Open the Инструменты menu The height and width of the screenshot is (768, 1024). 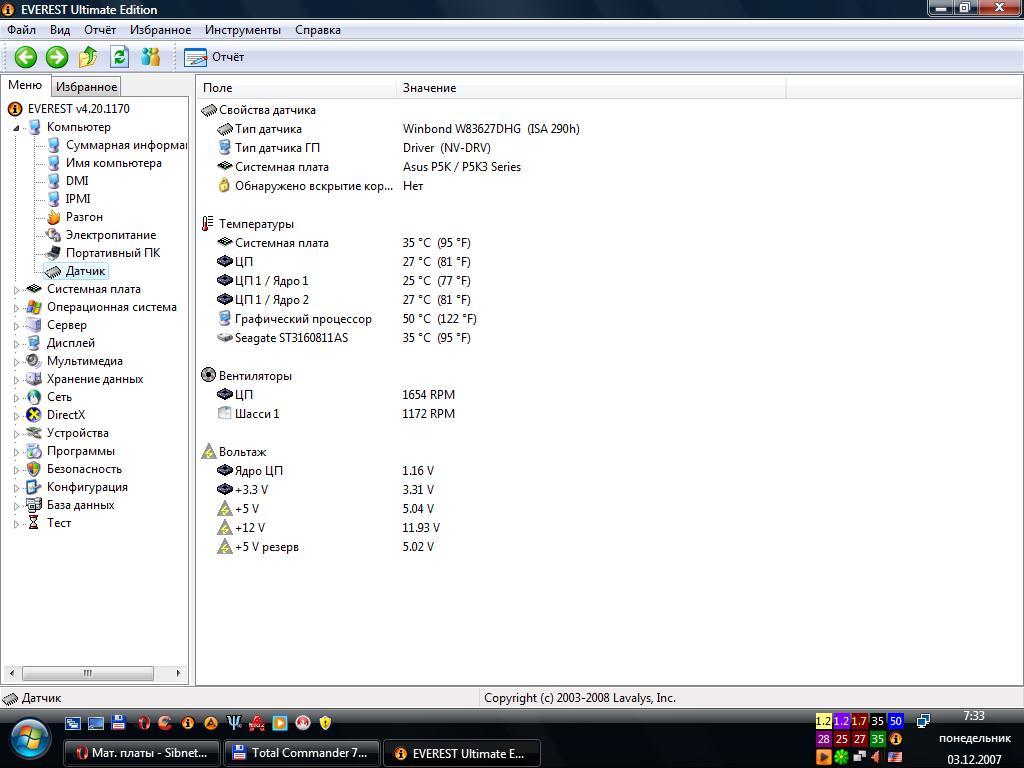243,30
